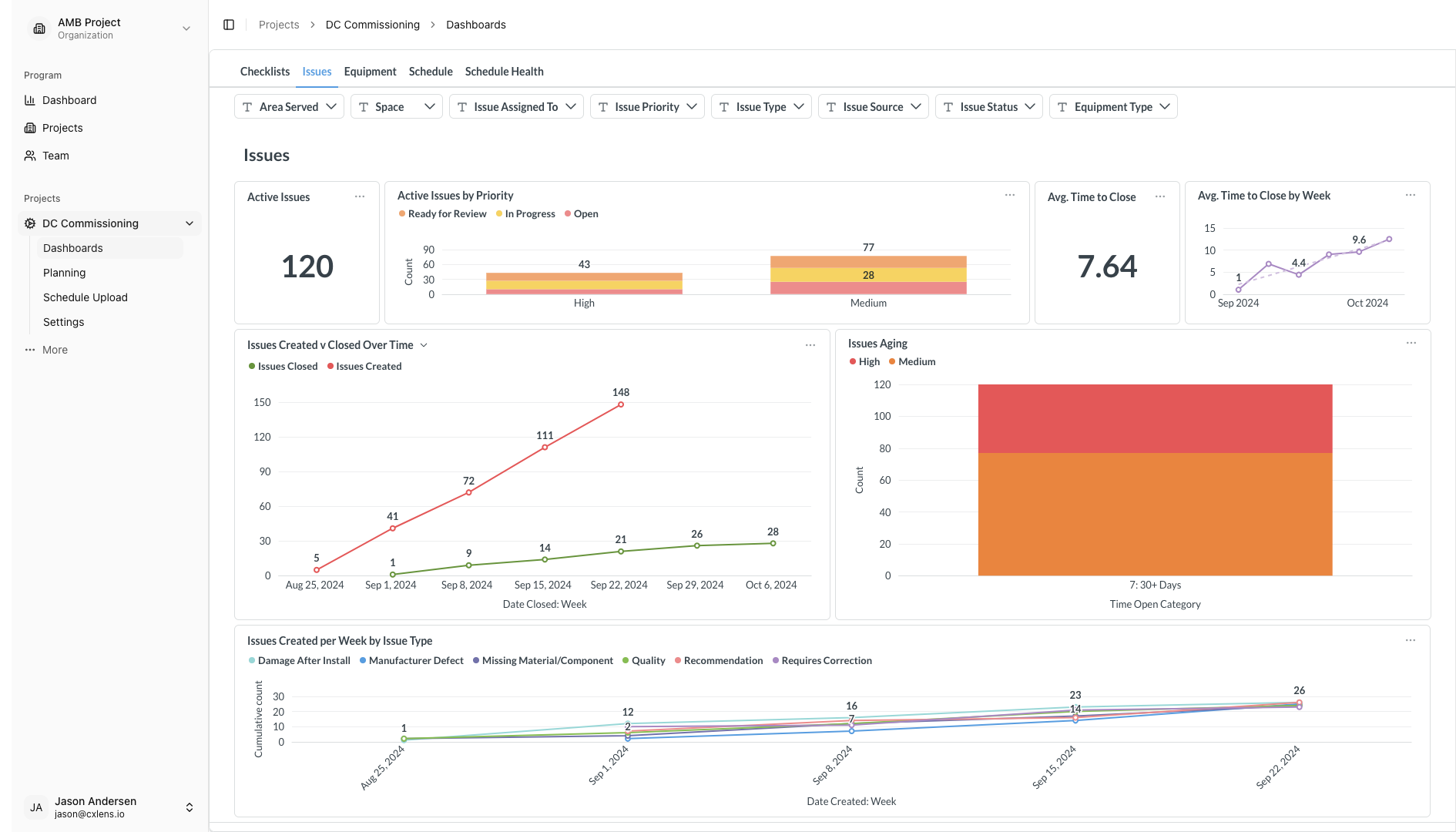1456x832 pixels.
Task: Click the red High segment in Issues Aging
Action: pyautogui.click(x=1155, y=418)
